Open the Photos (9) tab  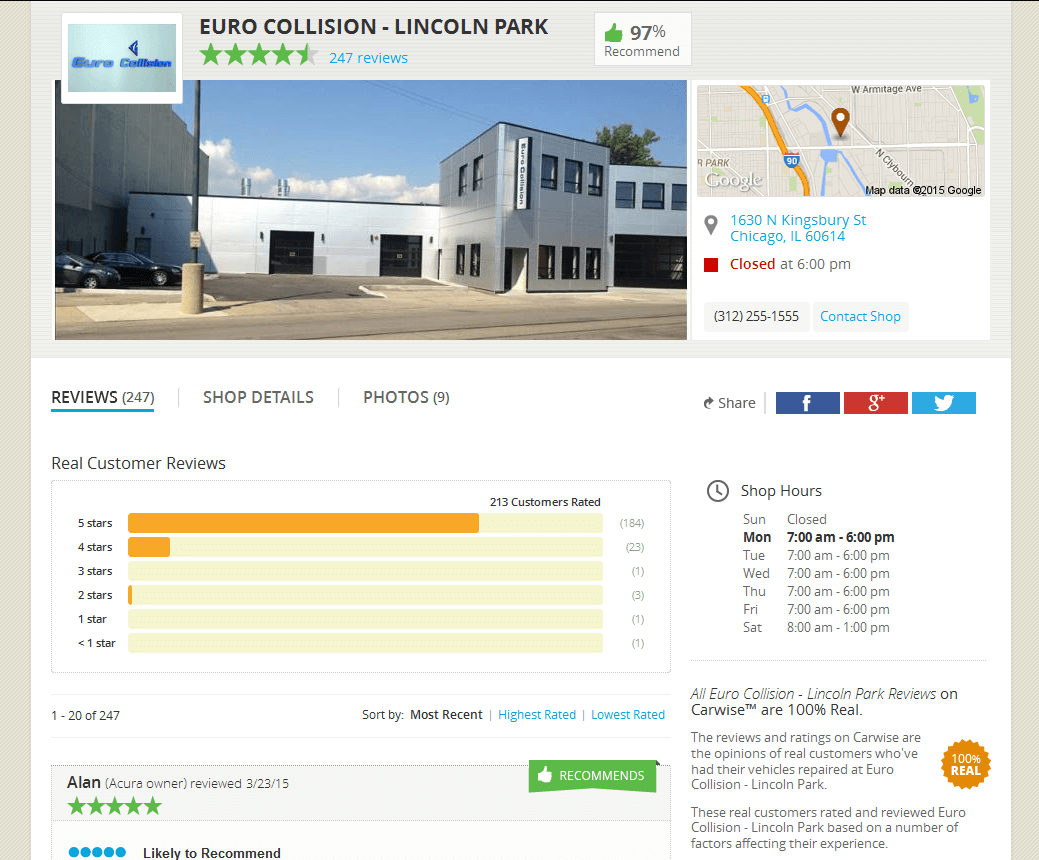point(406,398)
